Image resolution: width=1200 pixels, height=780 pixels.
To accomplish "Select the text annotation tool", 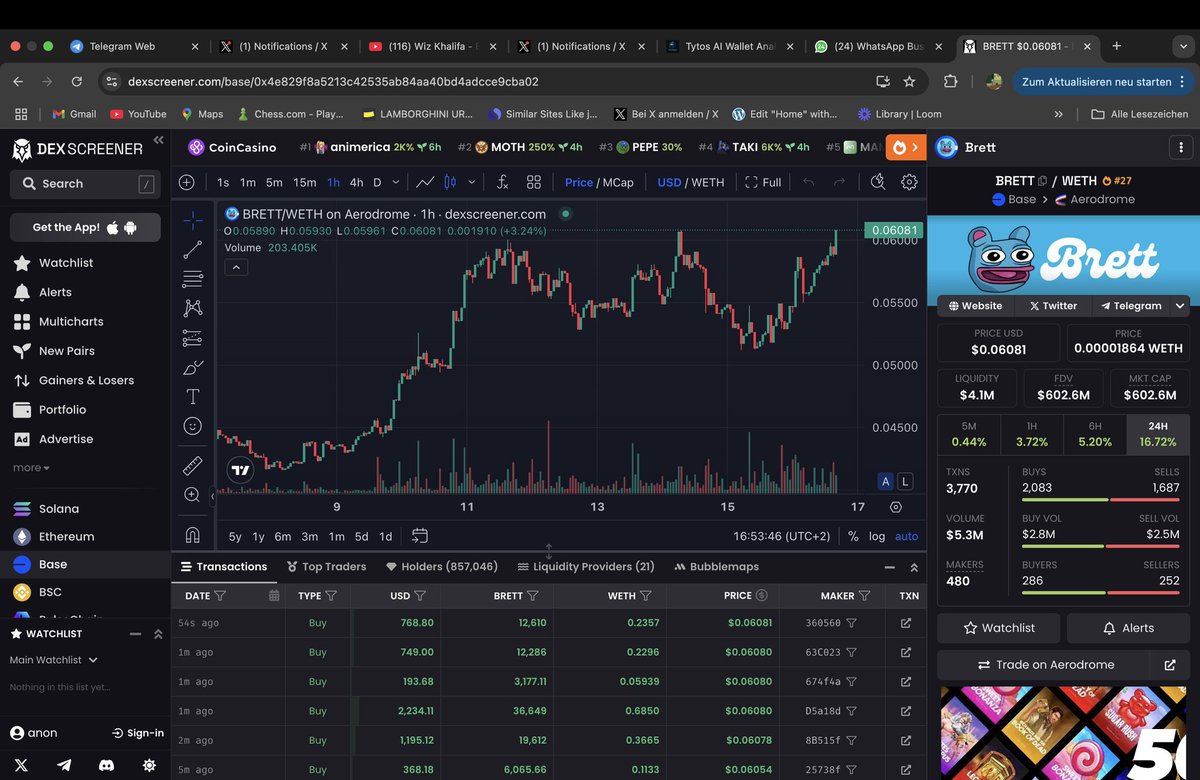I will 193,397.
